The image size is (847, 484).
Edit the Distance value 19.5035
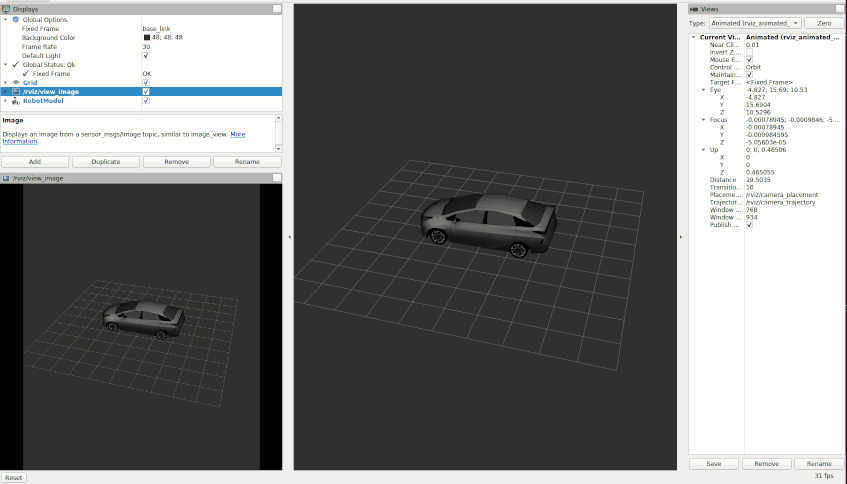(x=758, y=180)
